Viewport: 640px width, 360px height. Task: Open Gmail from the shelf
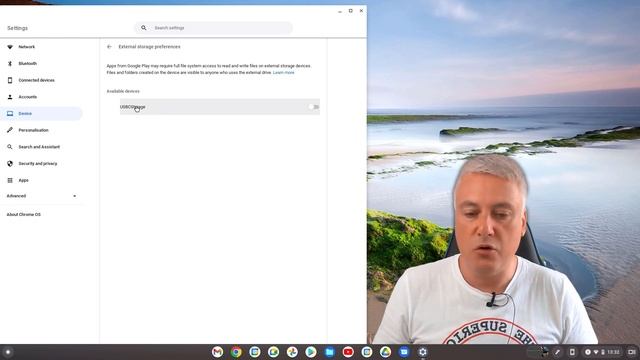[x=218, y=351]
